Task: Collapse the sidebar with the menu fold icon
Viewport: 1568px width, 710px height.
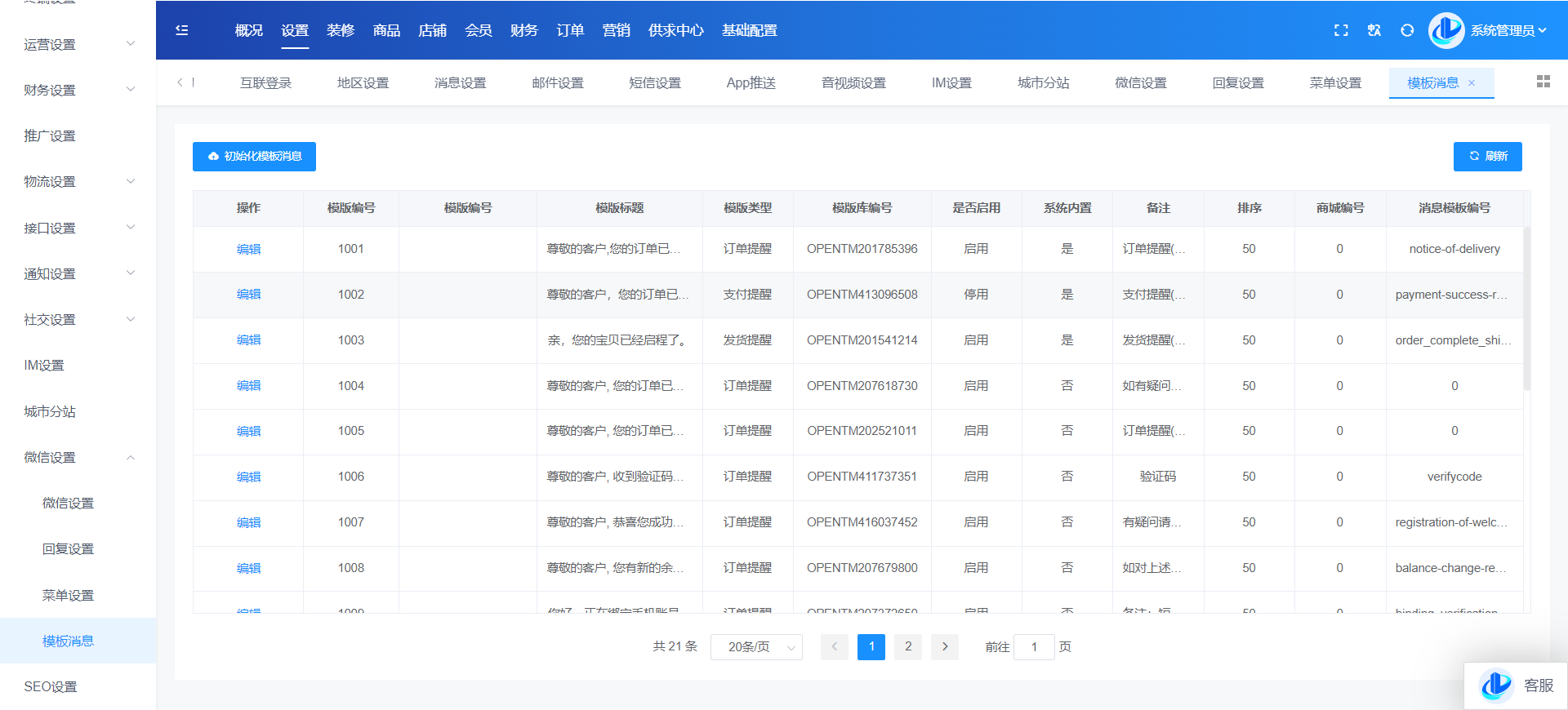Action: pos(182,30)
